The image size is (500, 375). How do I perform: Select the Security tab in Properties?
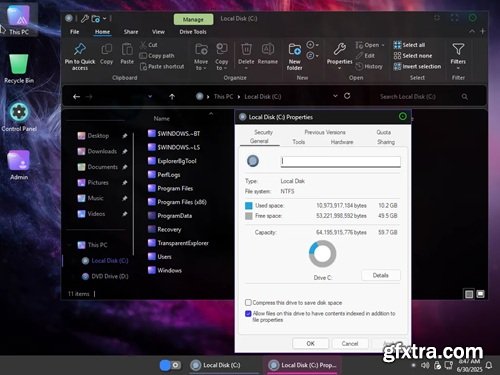(263, 132)
